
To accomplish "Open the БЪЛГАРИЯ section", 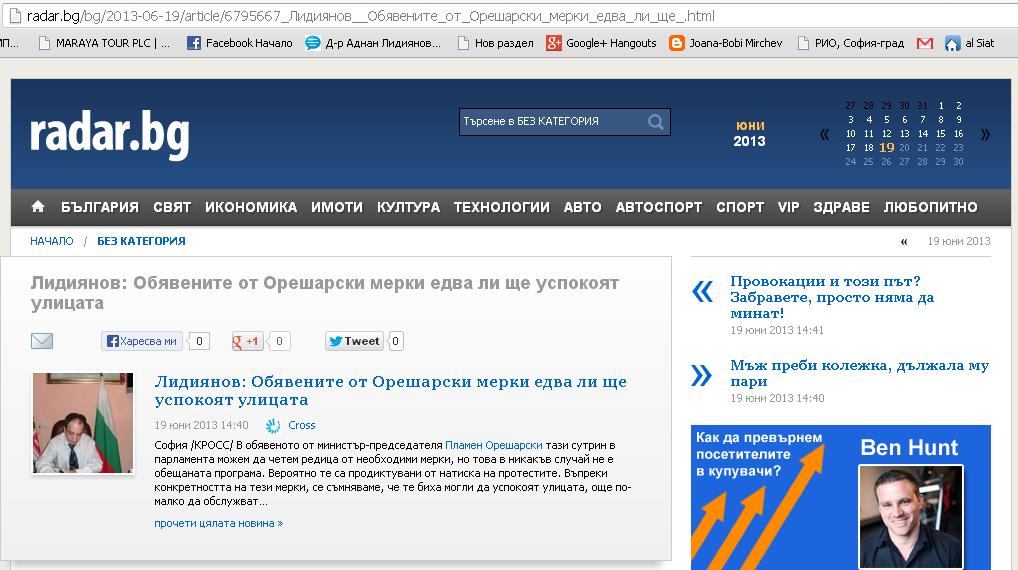I will click(100, 207).
